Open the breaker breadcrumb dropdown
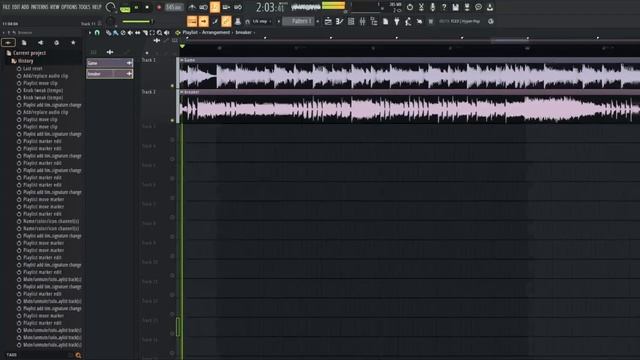The height and width of the screenshot is (360, 640). [243, 32]
